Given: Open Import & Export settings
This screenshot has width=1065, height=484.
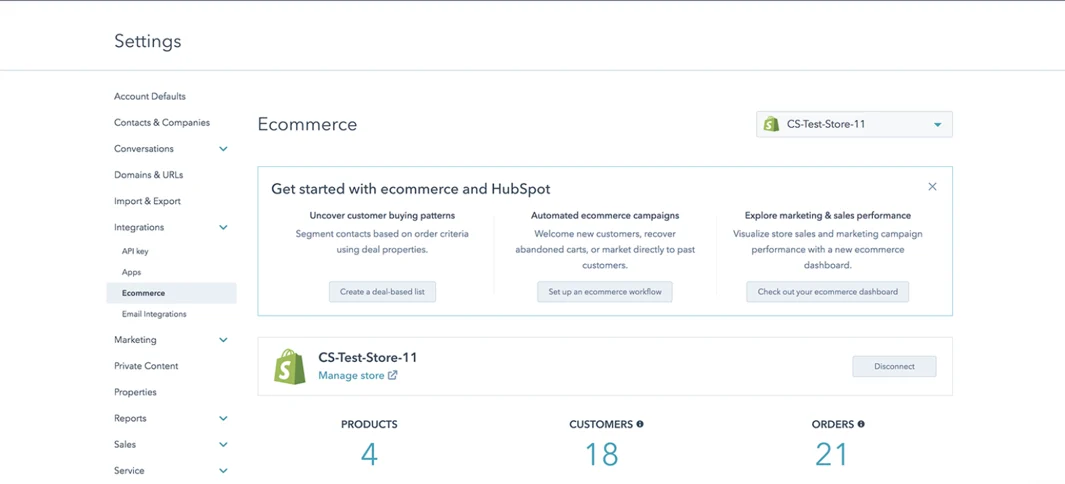Looking at the screenshot, I should (147, 202).
